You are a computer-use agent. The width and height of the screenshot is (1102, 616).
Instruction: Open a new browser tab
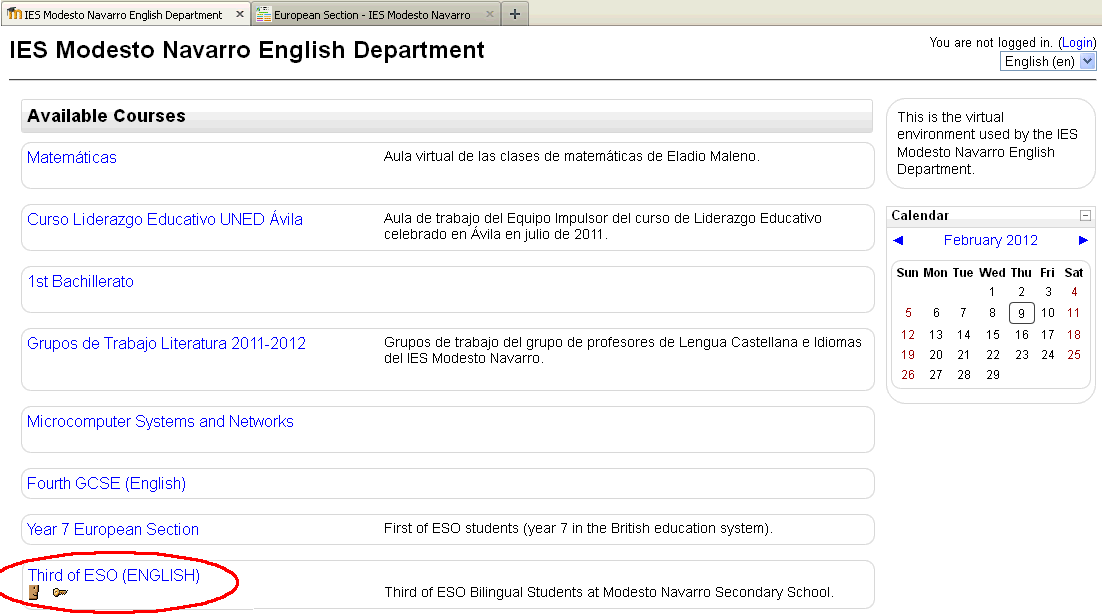(x=514, y=14)
